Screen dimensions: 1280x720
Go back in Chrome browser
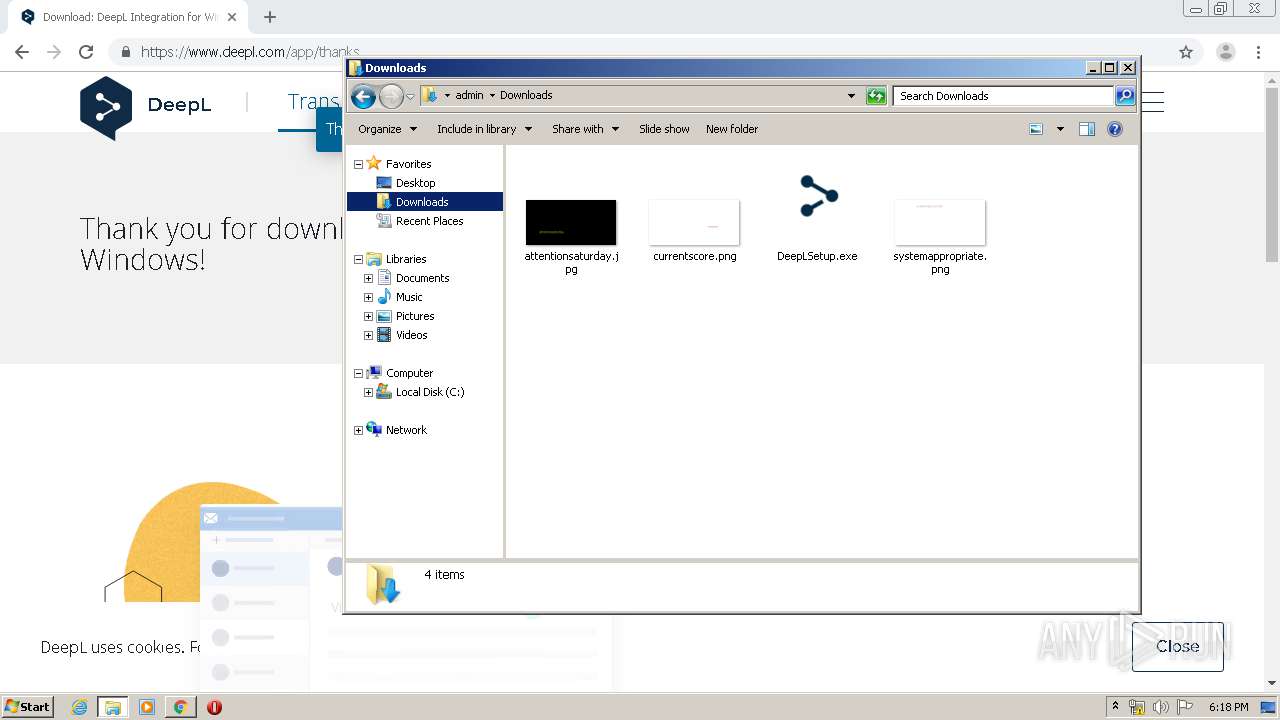pos(22,52)
